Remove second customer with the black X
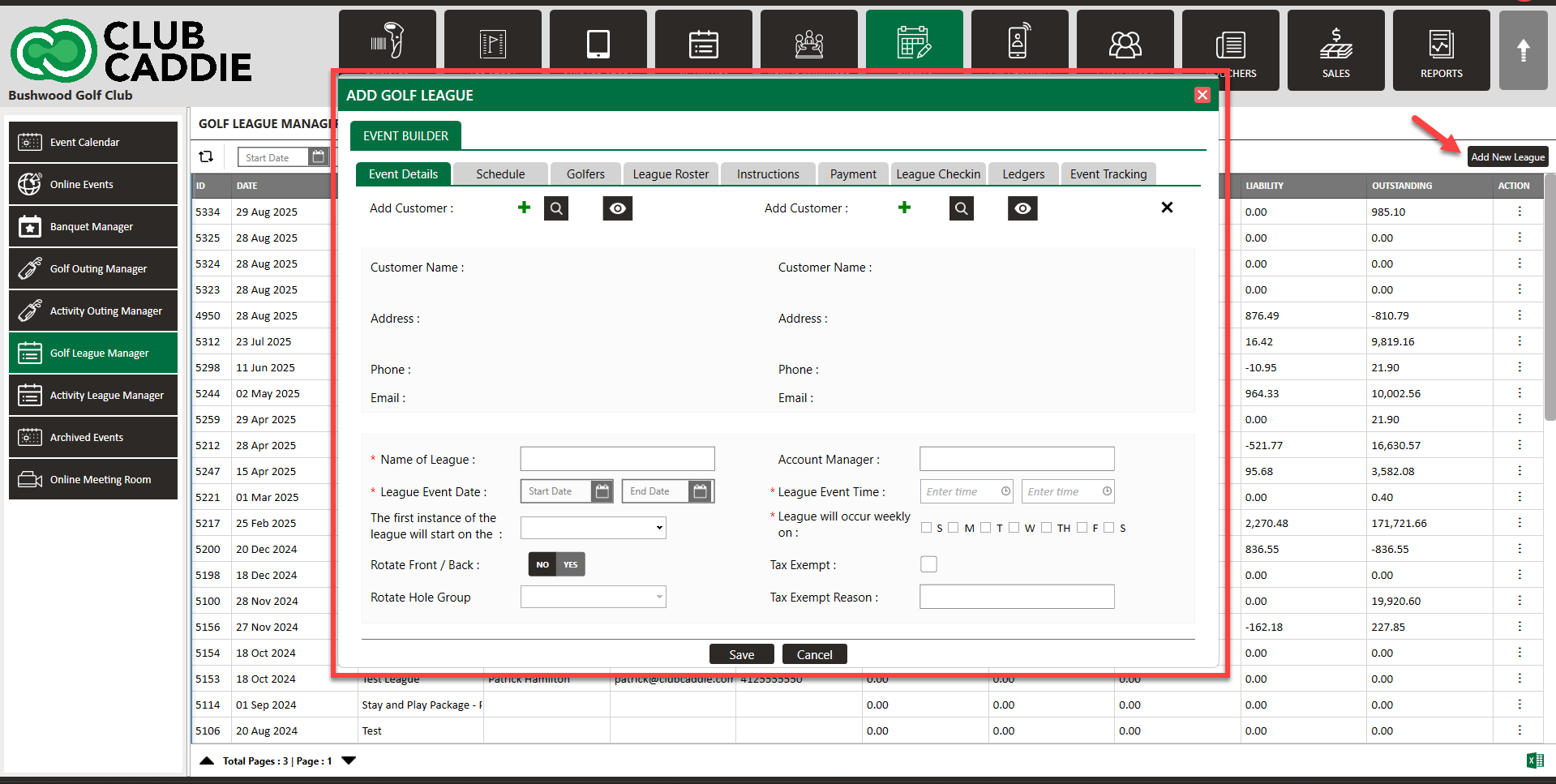The height and width of the screenshot is (784, 1556). point(1167,208)
